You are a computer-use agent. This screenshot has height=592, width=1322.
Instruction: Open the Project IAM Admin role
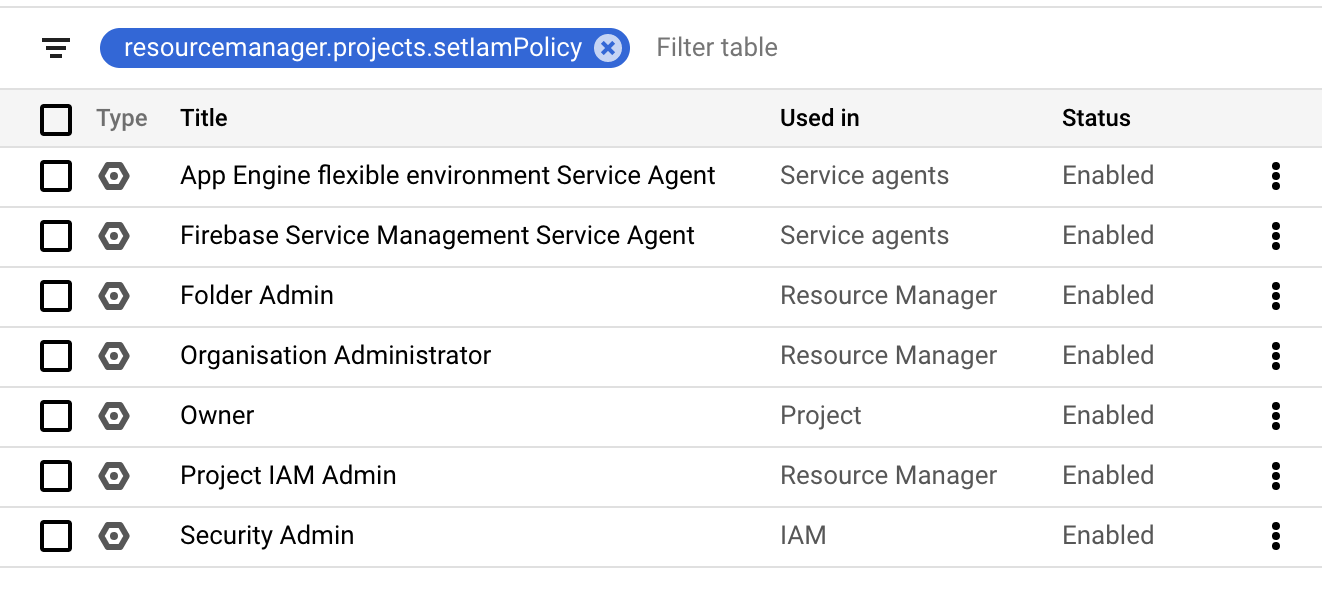pos(288,476)
